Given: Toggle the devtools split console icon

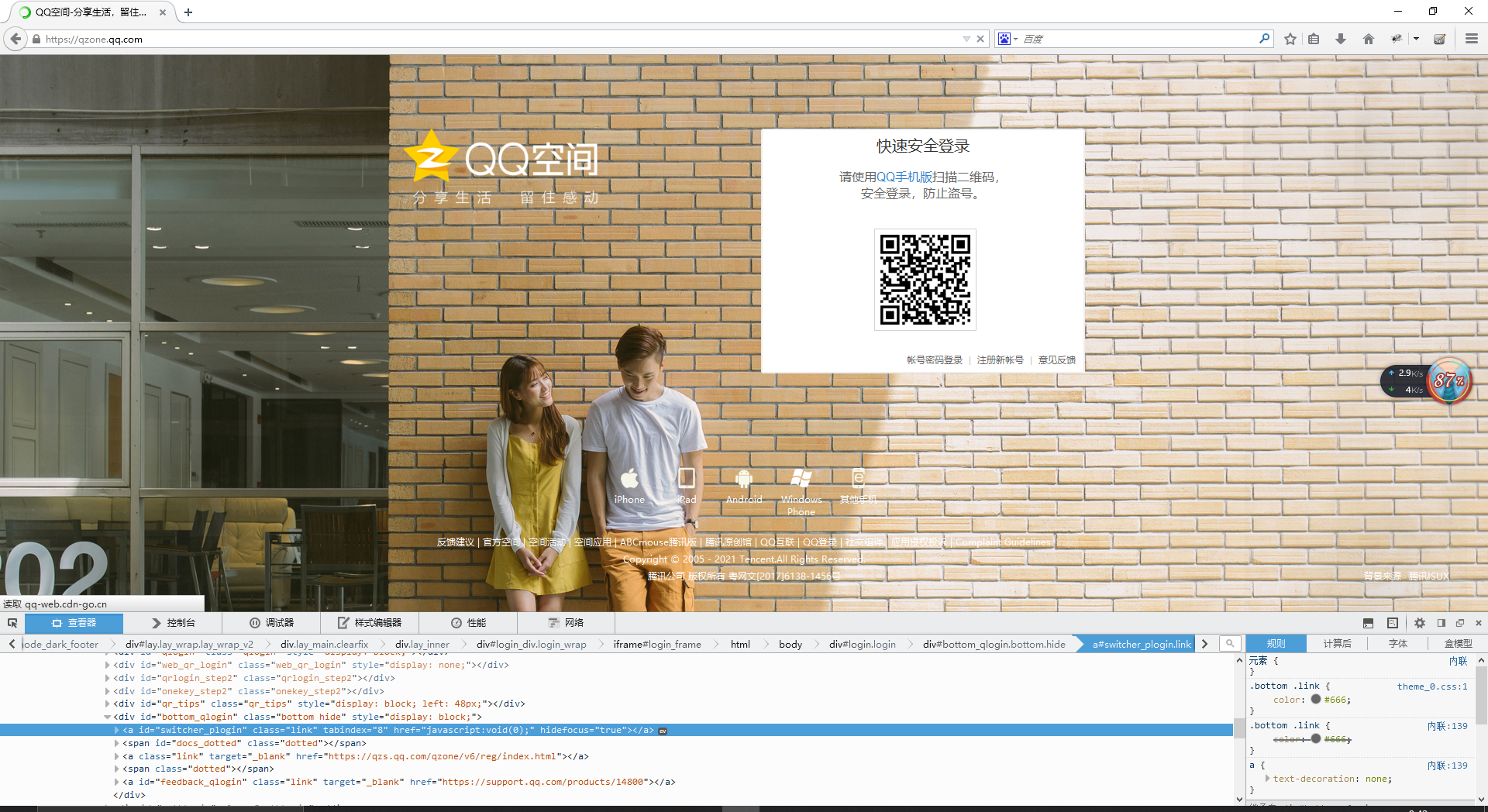Looking at the screenshot, I should click(1368, 623).
